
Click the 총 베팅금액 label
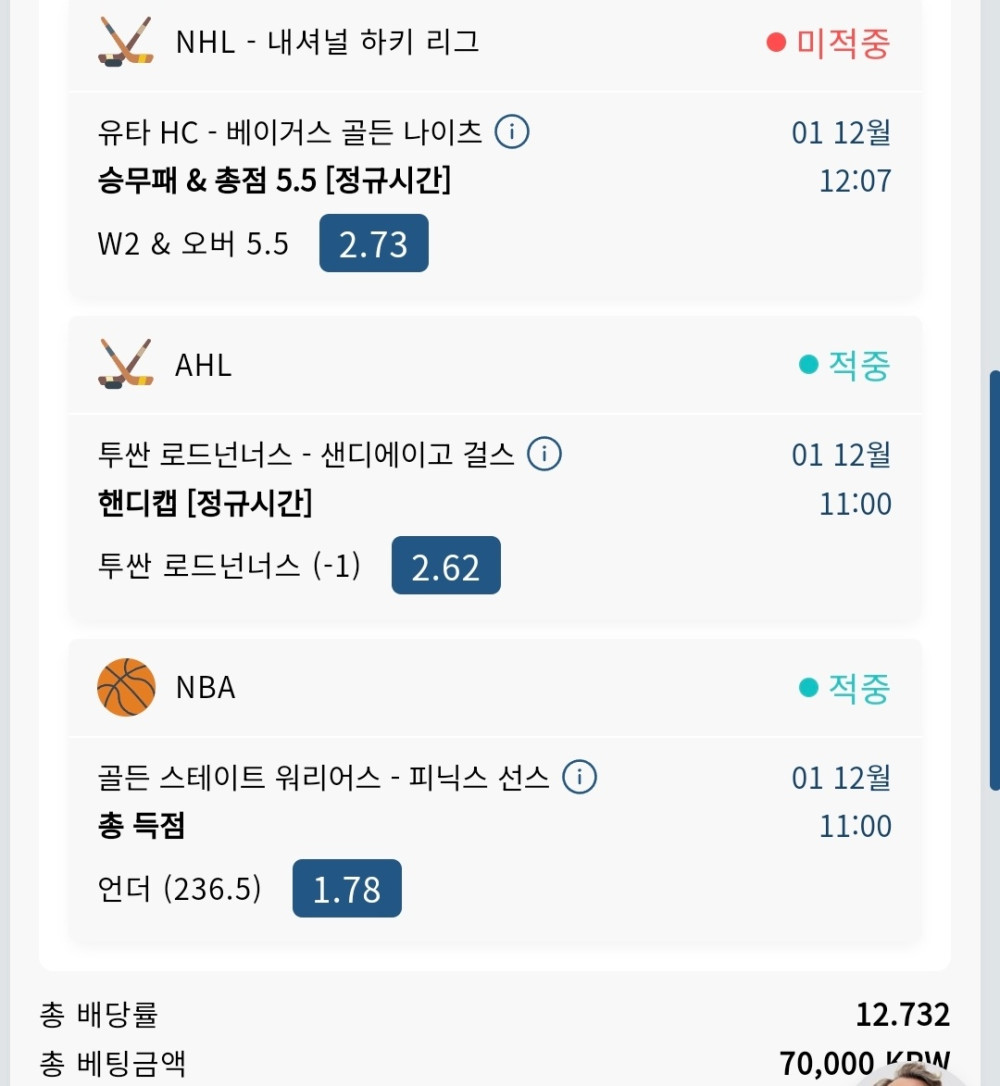point(112,1064)
